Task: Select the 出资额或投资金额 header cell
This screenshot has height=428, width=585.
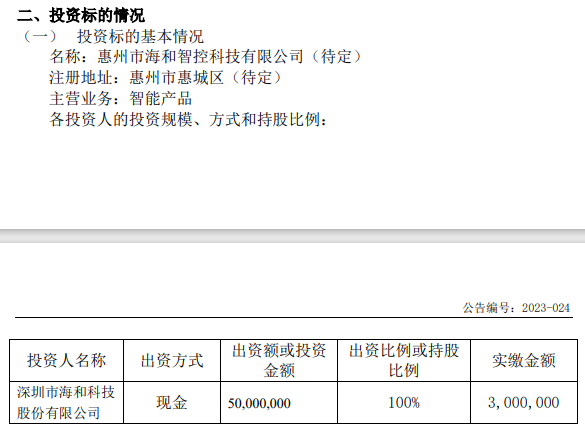Action: (x=279, y=360)
